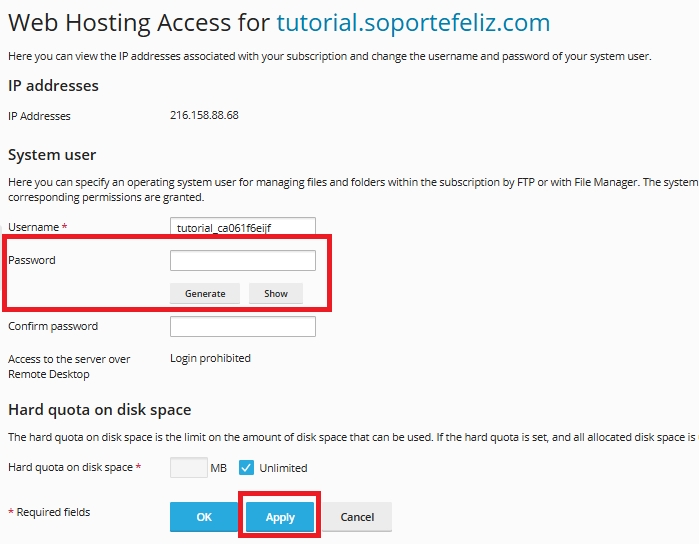
Task: Click the Username field label
Action: point(37,228)
